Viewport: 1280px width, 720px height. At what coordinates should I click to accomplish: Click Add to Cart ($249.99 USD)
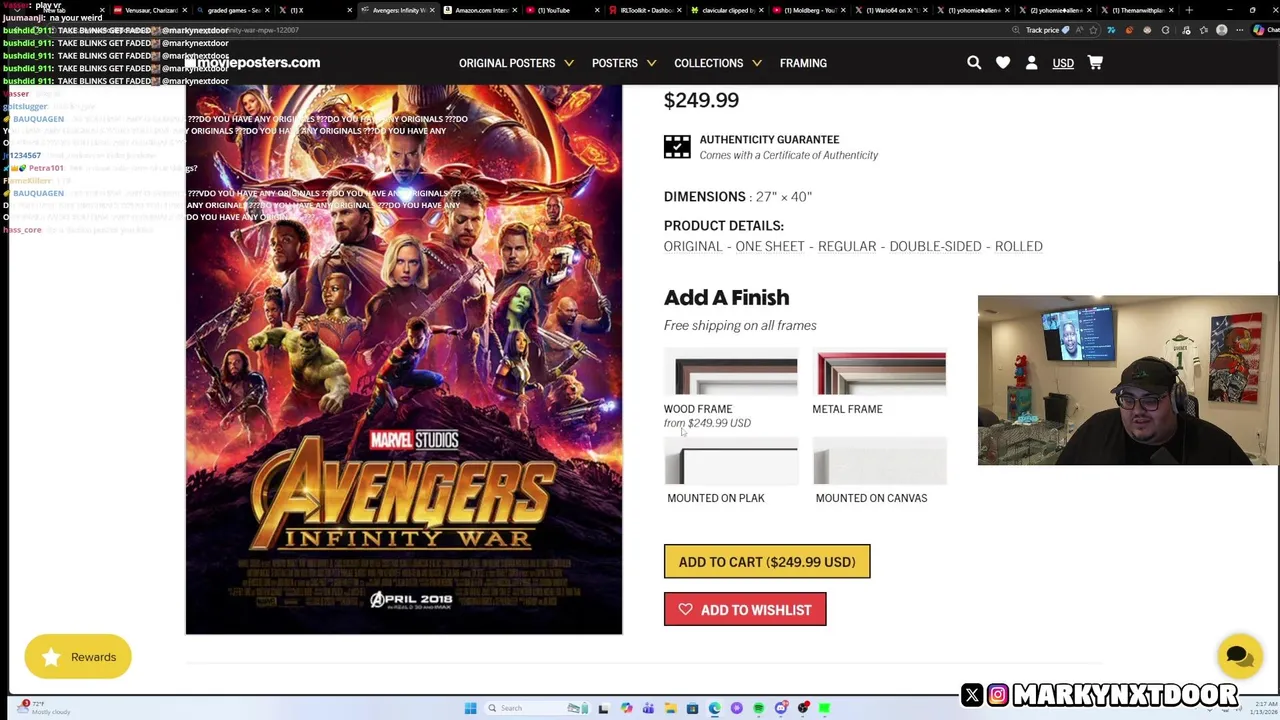767,562
